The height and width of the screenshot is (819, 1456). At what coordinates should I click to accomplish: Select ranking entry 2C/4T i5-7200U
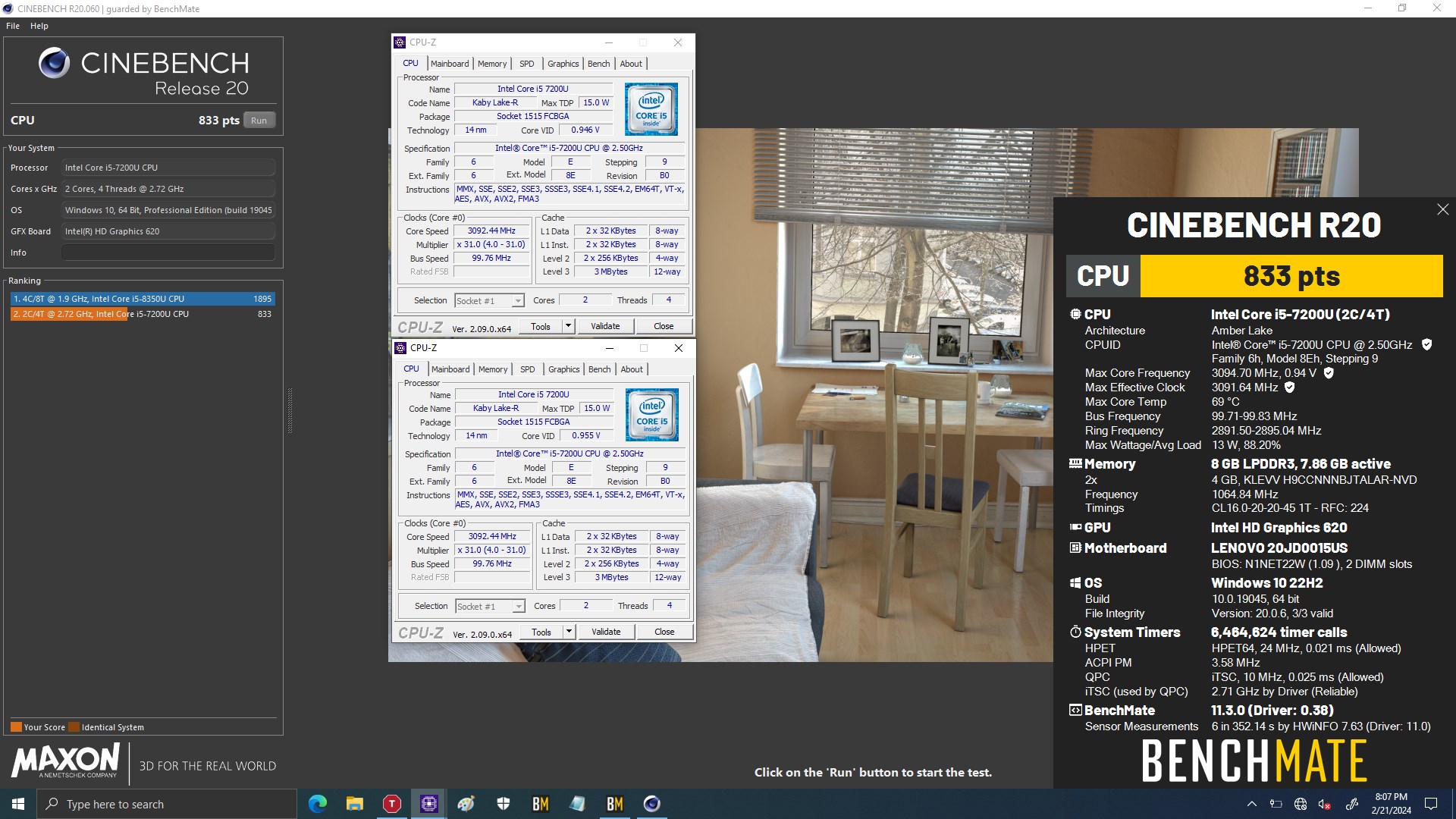pyautogui.click(x=142, y=314)
